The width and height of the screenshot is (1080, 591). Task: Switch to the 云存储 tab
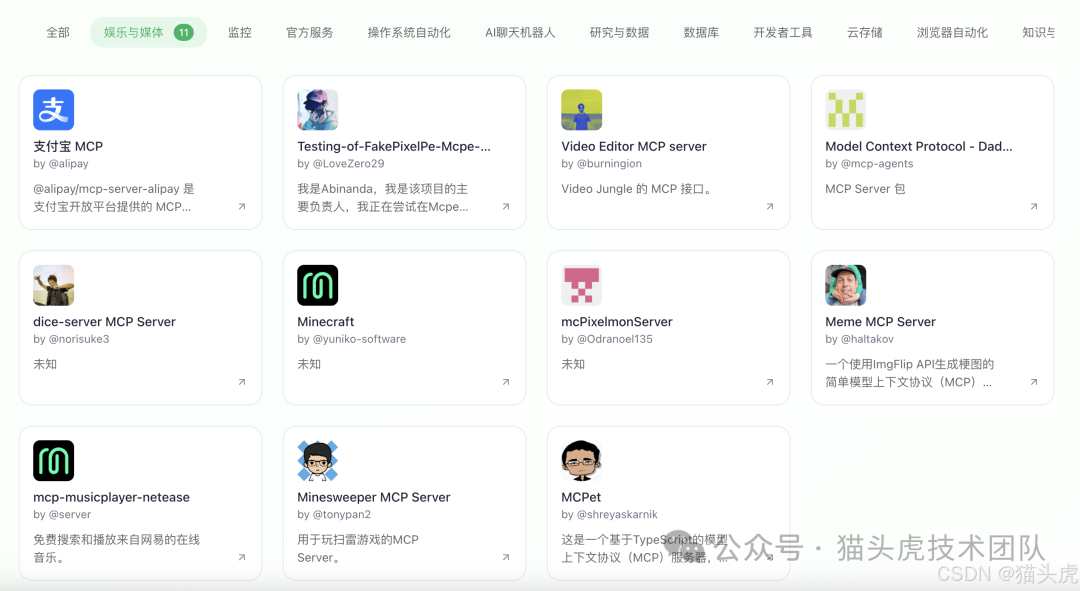(865, 32)
